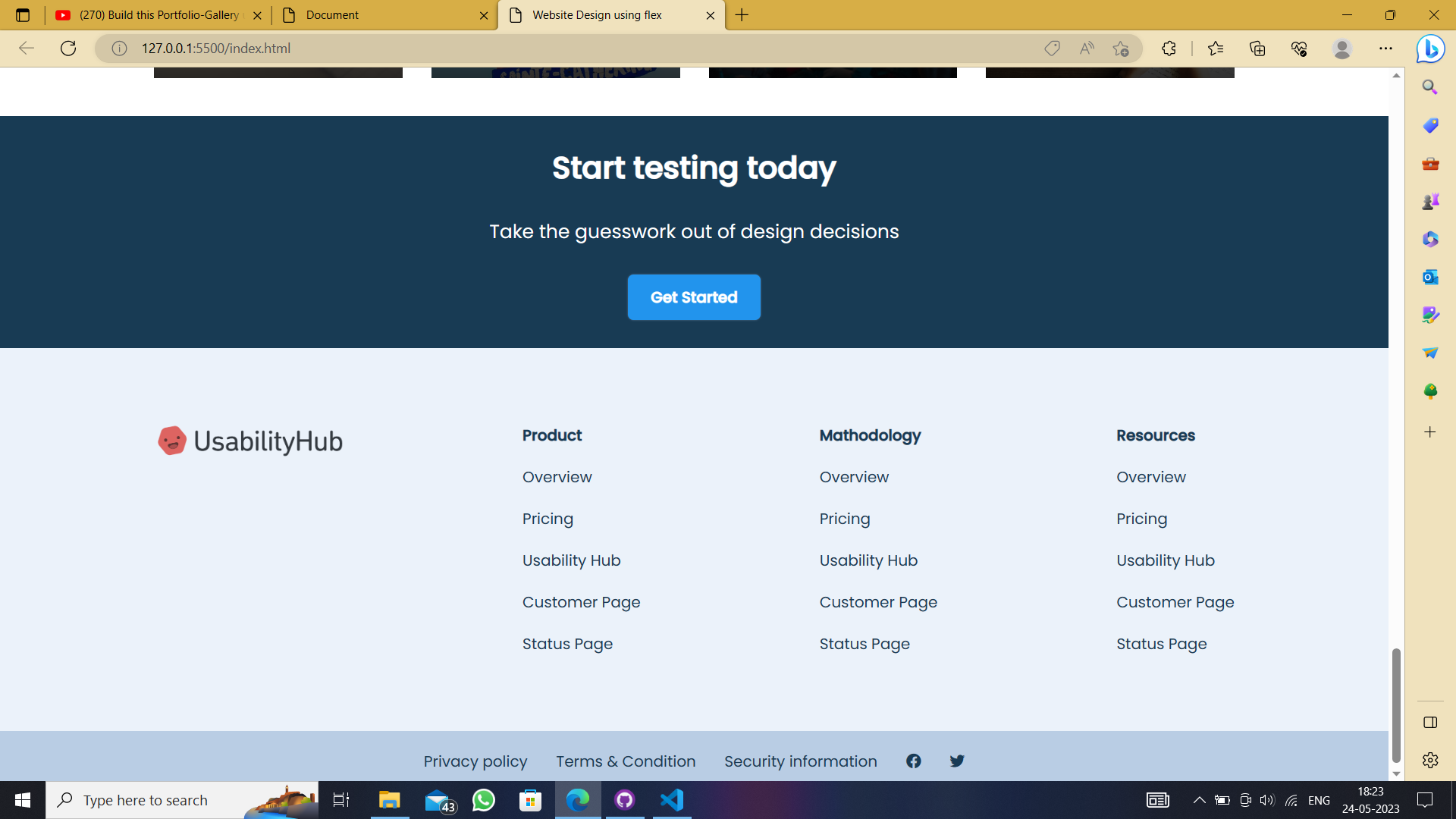Open the Facebook icon in the footer

913,761
